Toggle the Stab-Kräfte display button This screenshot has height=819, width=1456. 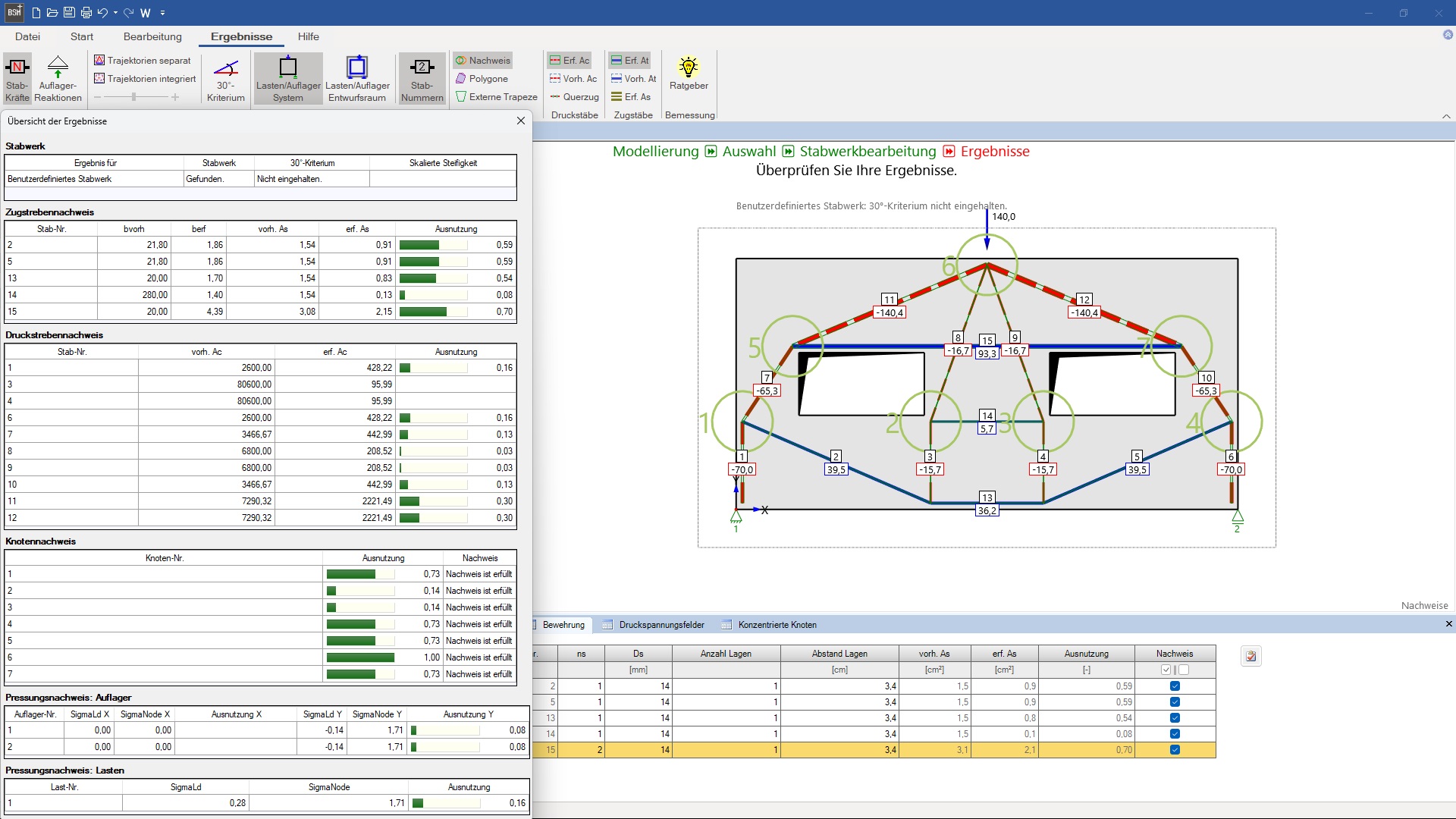pyautogui.click(x=17, y=78)
